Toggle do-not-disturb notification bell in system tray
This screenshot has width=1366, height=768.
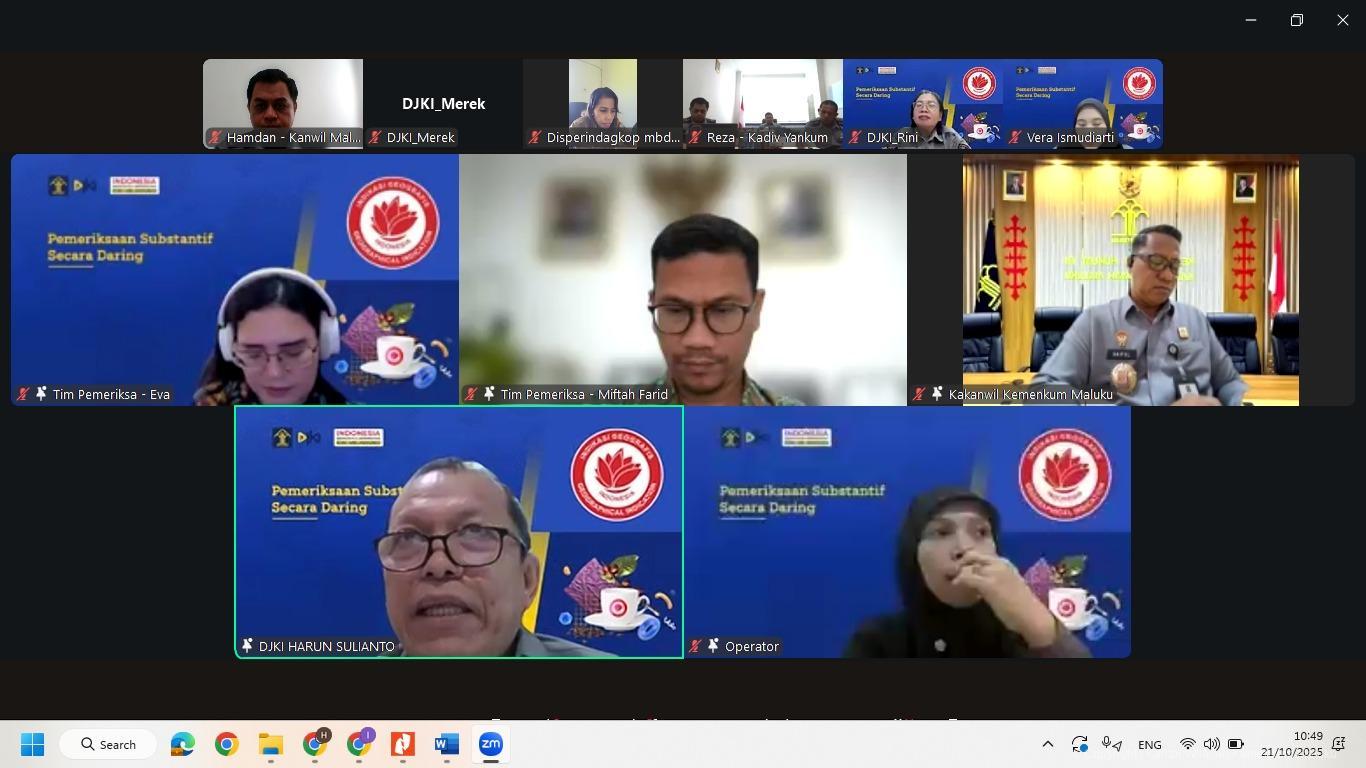point(1338,745)
